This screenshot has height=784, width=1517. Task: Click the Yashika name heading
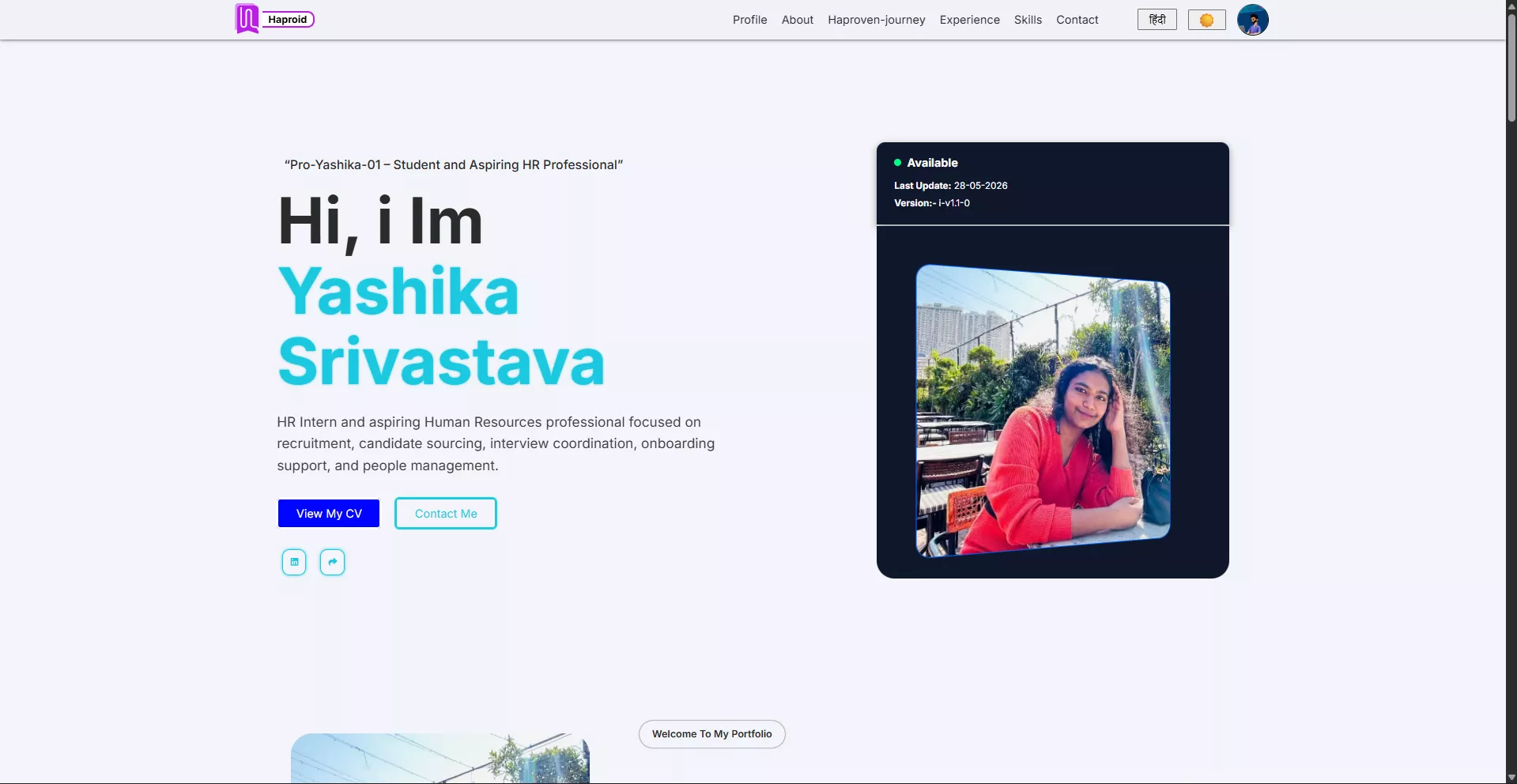tap(398, 292)
